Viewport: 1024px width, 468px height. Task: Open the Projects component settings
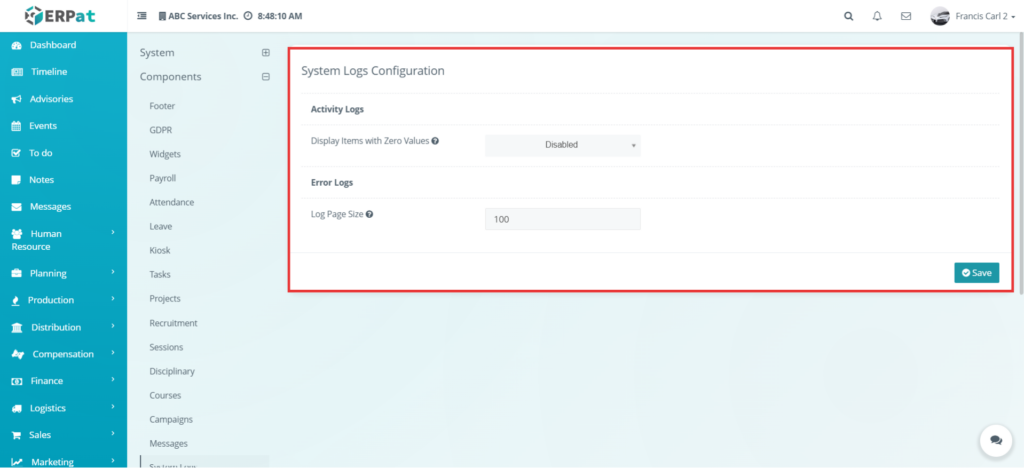[165, 299]
